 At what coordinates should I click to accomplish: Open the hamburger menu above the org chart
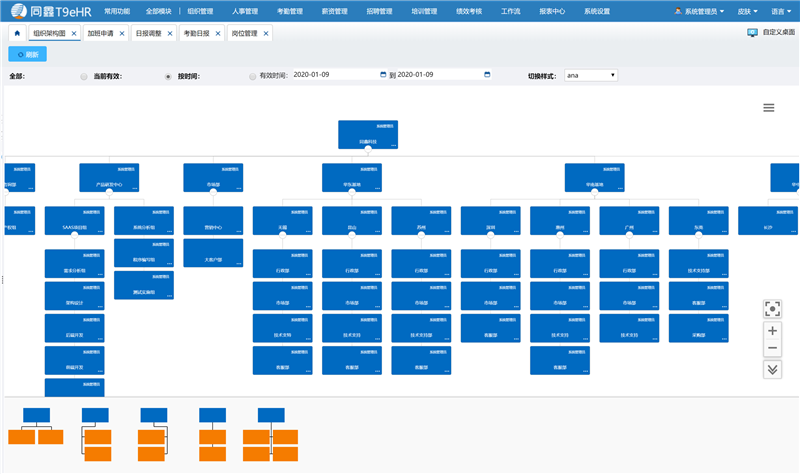(768, 108)
